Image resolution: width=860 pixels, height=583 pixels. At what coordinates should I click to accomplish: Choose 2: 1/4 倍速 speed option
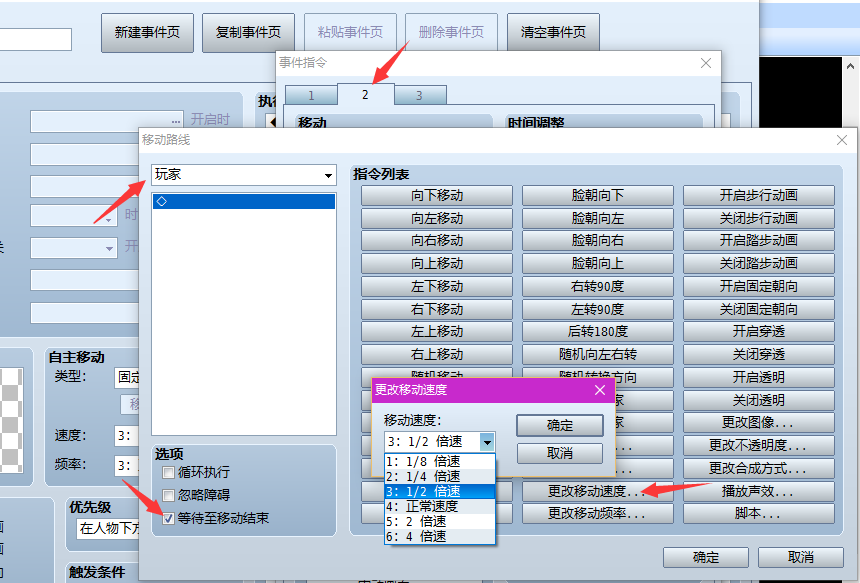[x=440, y=476]
